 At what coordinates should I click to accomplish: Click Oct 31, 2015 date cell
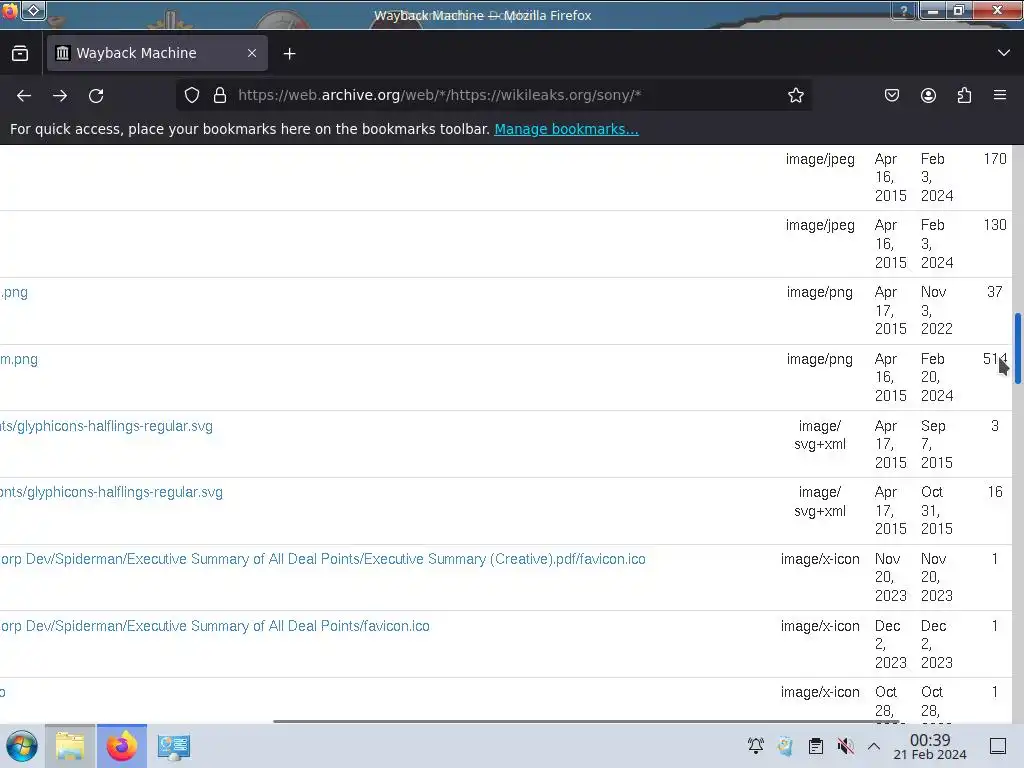tap(936, 510)
